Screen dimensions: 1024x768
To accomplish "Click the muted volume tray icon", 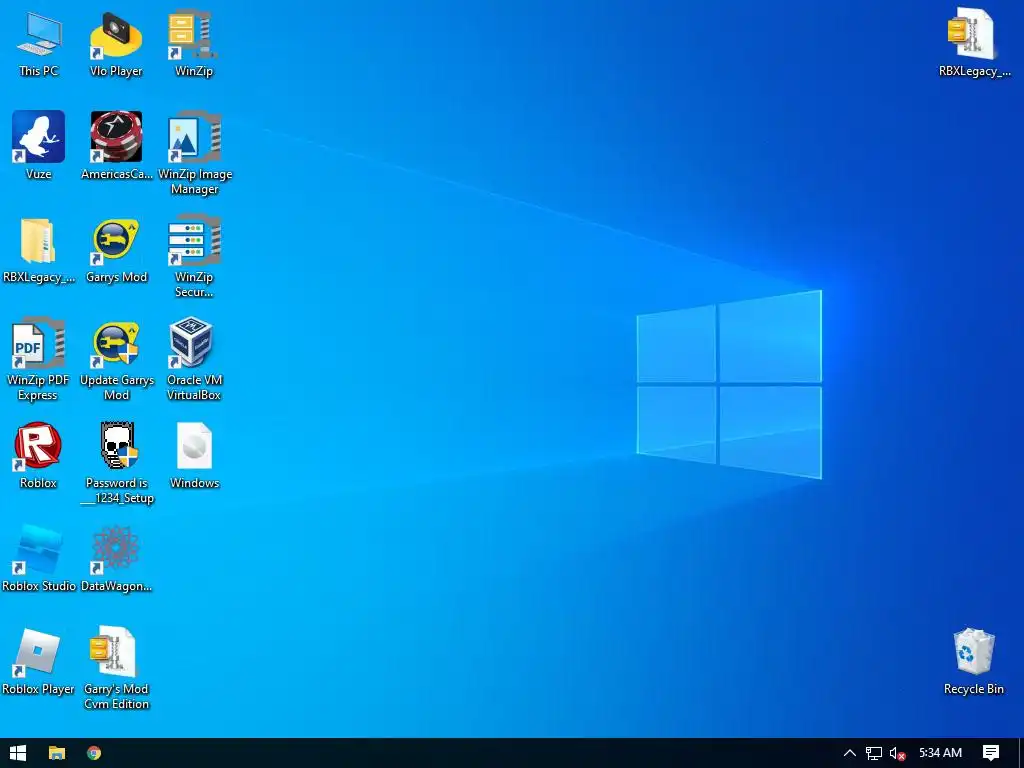I will 897,754.
